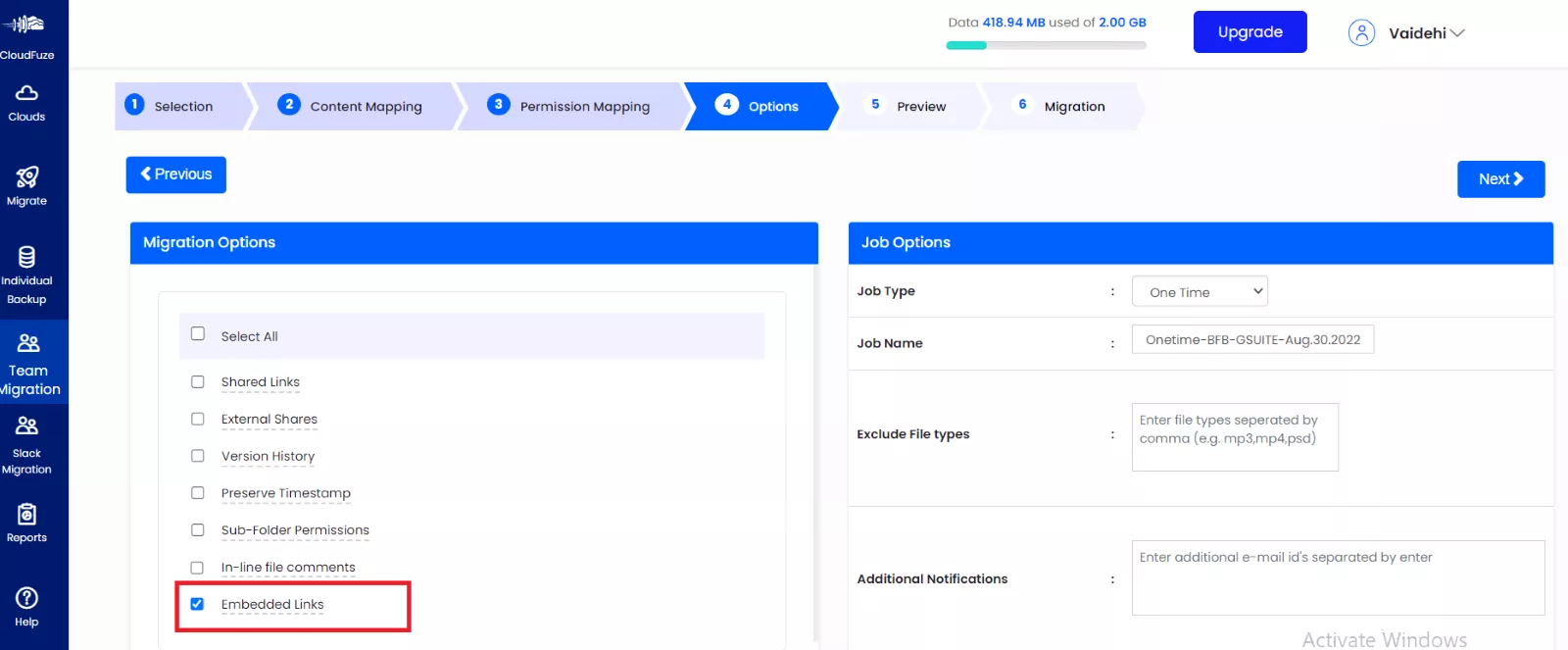The image size is (1568, 650).
Task: Open the Slack Migration sidebar icon
Action: click(x=27, y=425)
